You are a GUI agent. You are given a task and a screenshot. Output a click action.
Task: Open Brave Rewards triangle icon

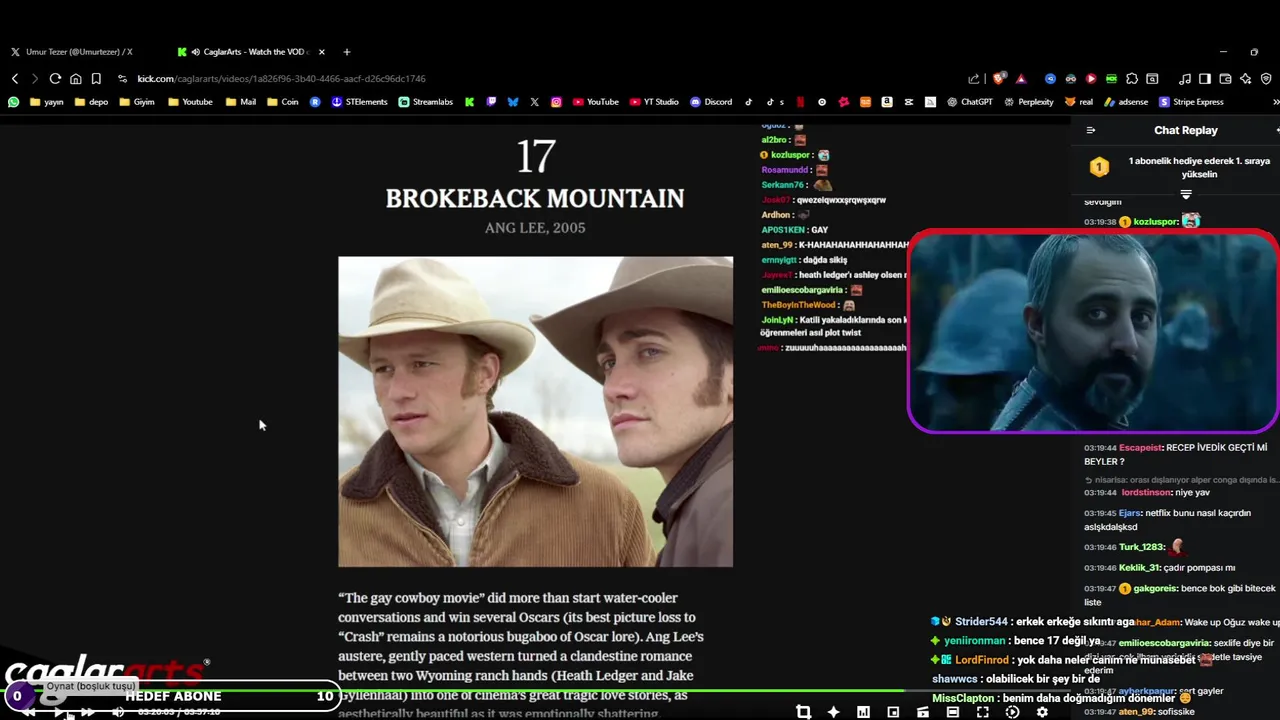[x=1021, y=79]
